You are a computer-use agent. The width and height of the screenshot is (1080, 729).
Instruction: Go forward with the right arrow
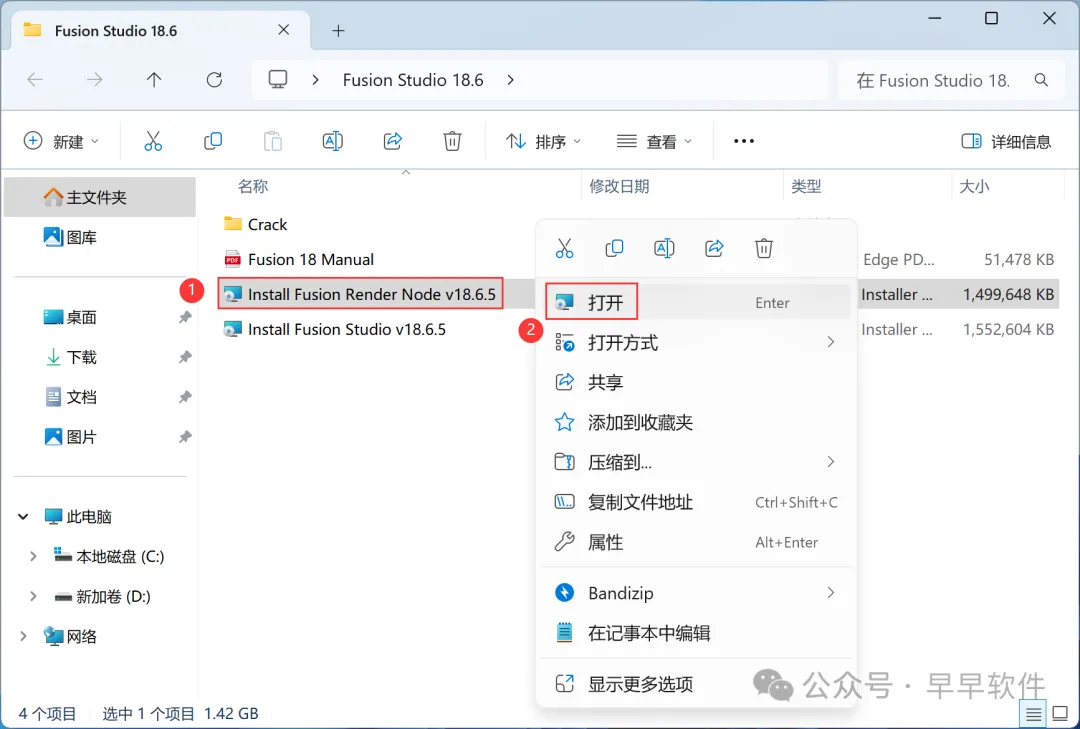point(94,80)
